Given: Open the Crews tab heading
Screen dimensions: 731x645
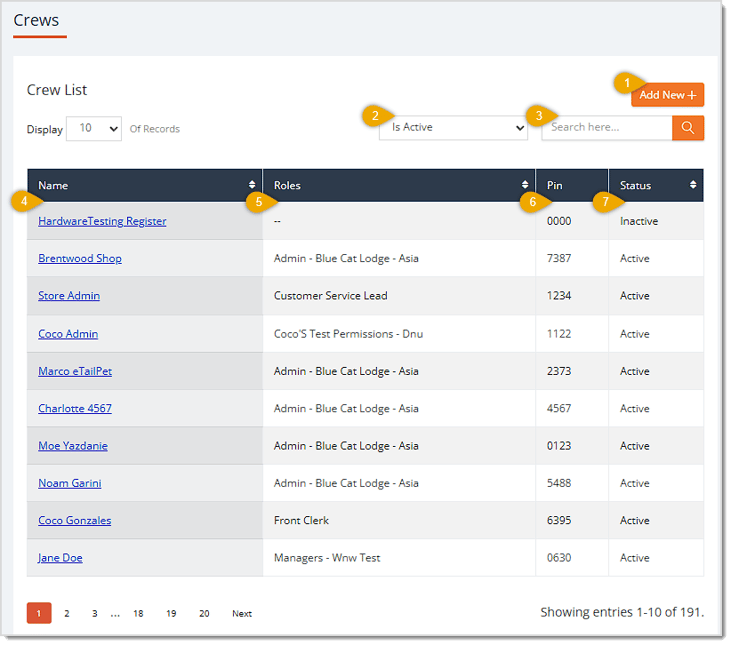Looking at the screenshot, I should (x=36, y=21).
